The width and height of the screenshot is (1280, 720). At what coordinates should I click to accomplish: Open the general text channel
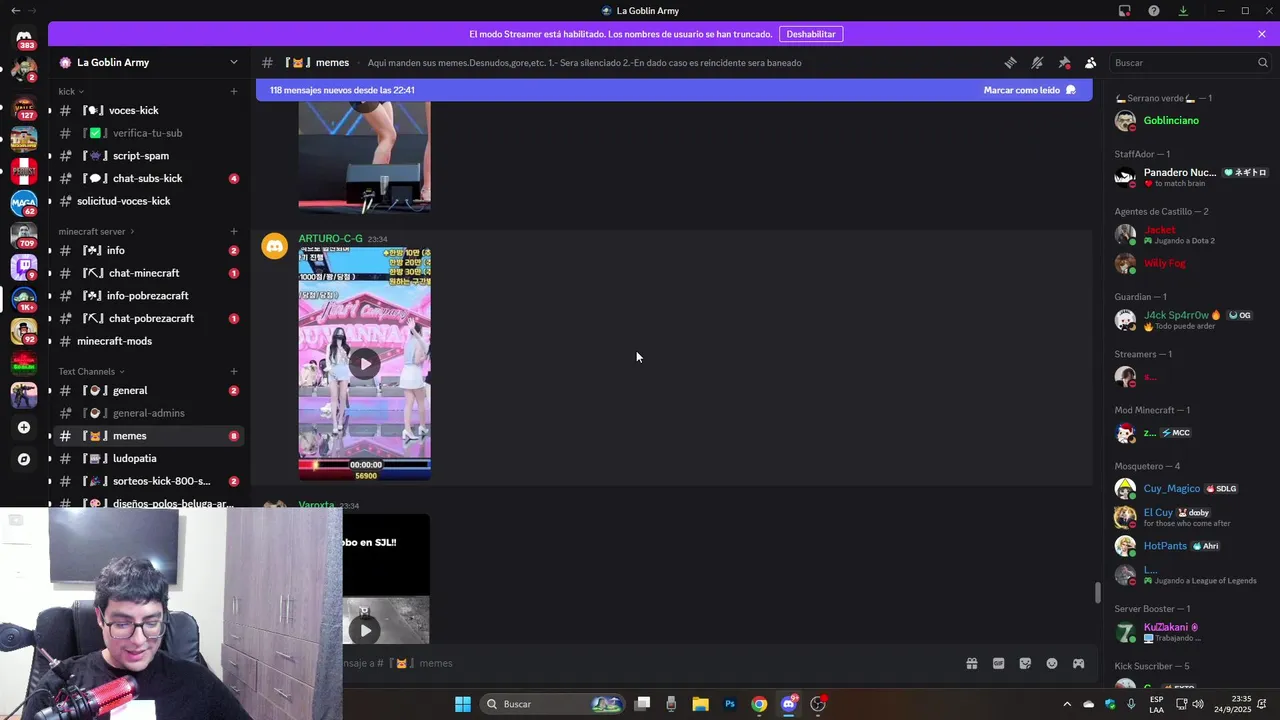pos(148,390)
